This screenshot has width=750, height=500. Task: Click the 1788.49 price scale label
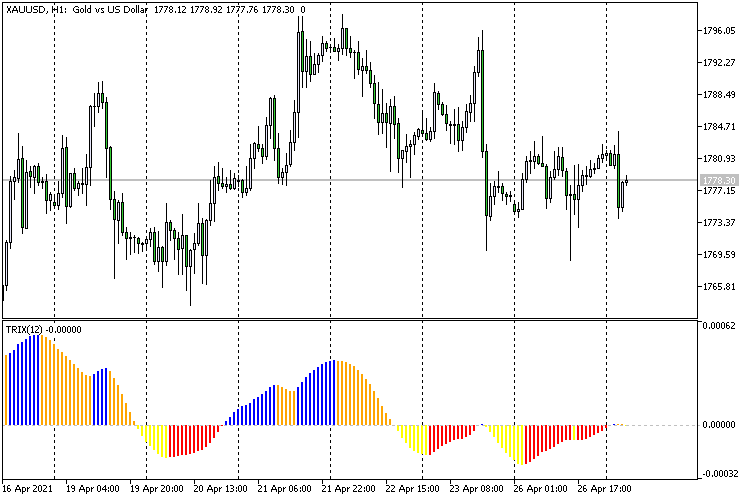tap(719, 95)
